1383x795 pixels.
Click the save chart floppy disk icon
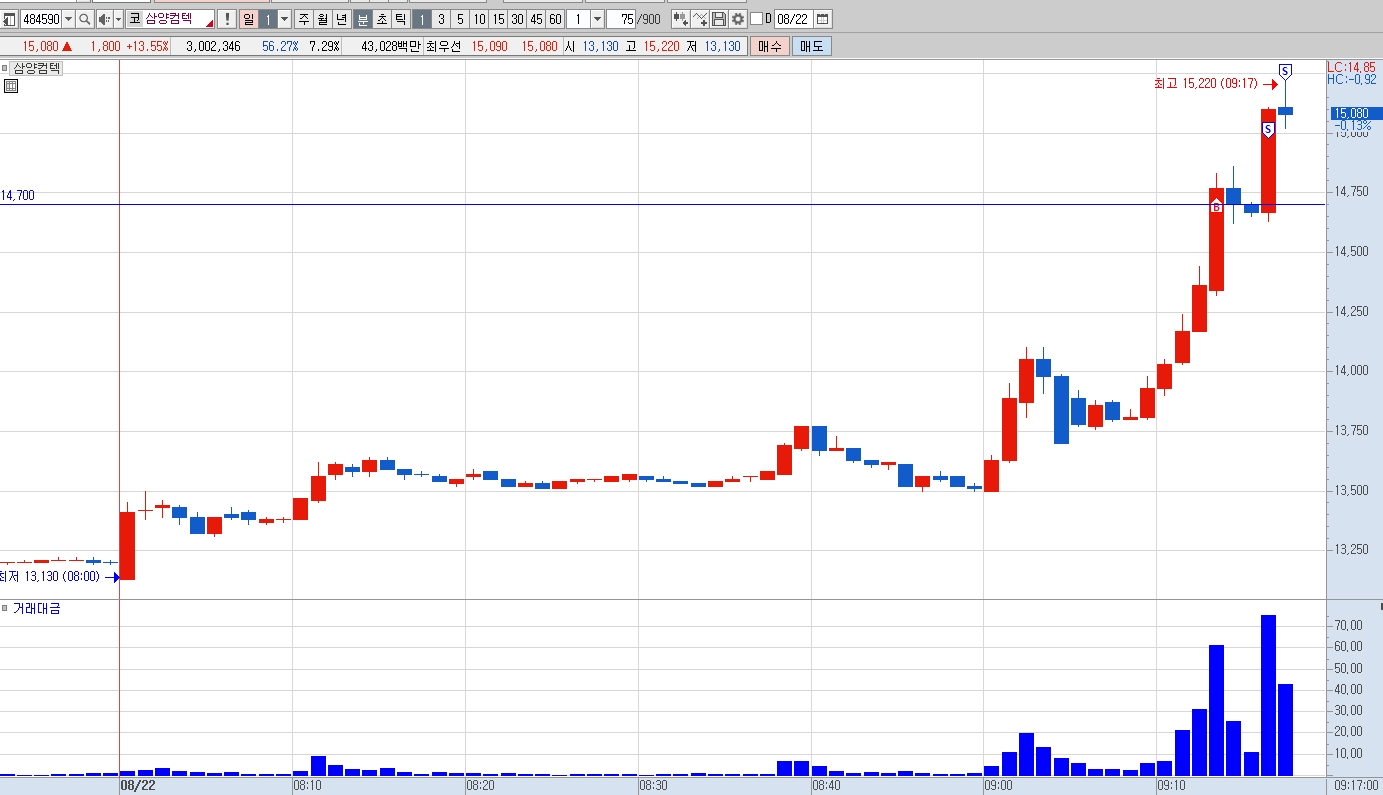click(x=719, y=19)
